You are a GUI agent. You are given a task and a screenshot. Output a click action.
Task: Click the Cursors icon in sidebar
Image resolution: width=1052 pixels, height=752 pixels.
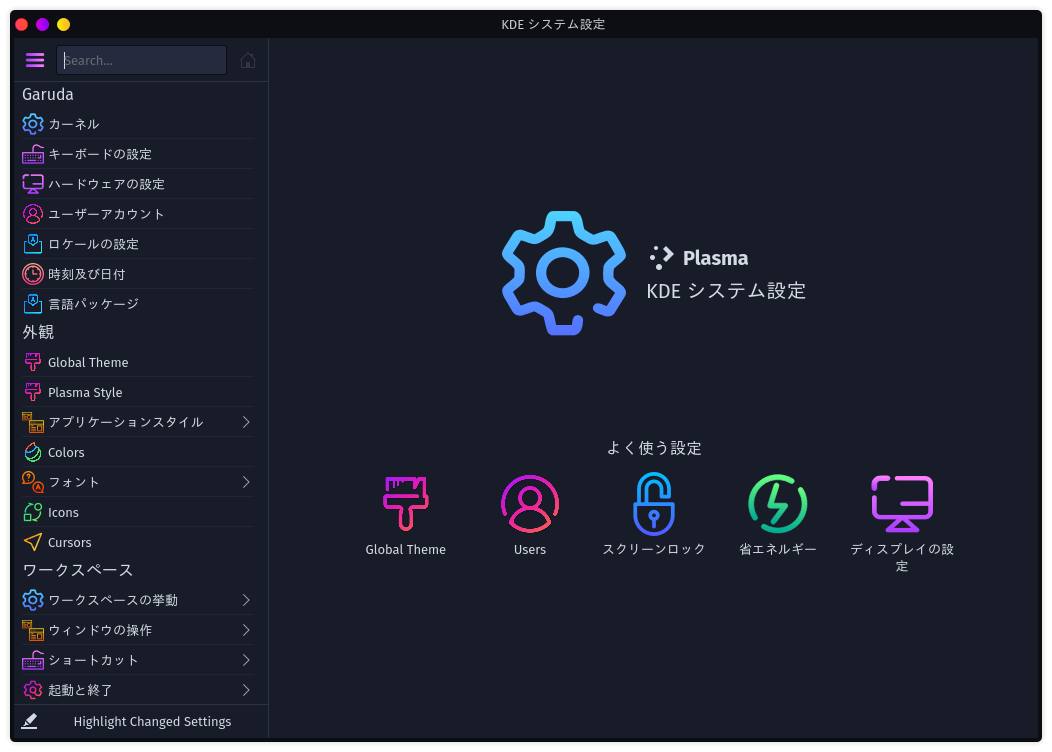[33, 542]
